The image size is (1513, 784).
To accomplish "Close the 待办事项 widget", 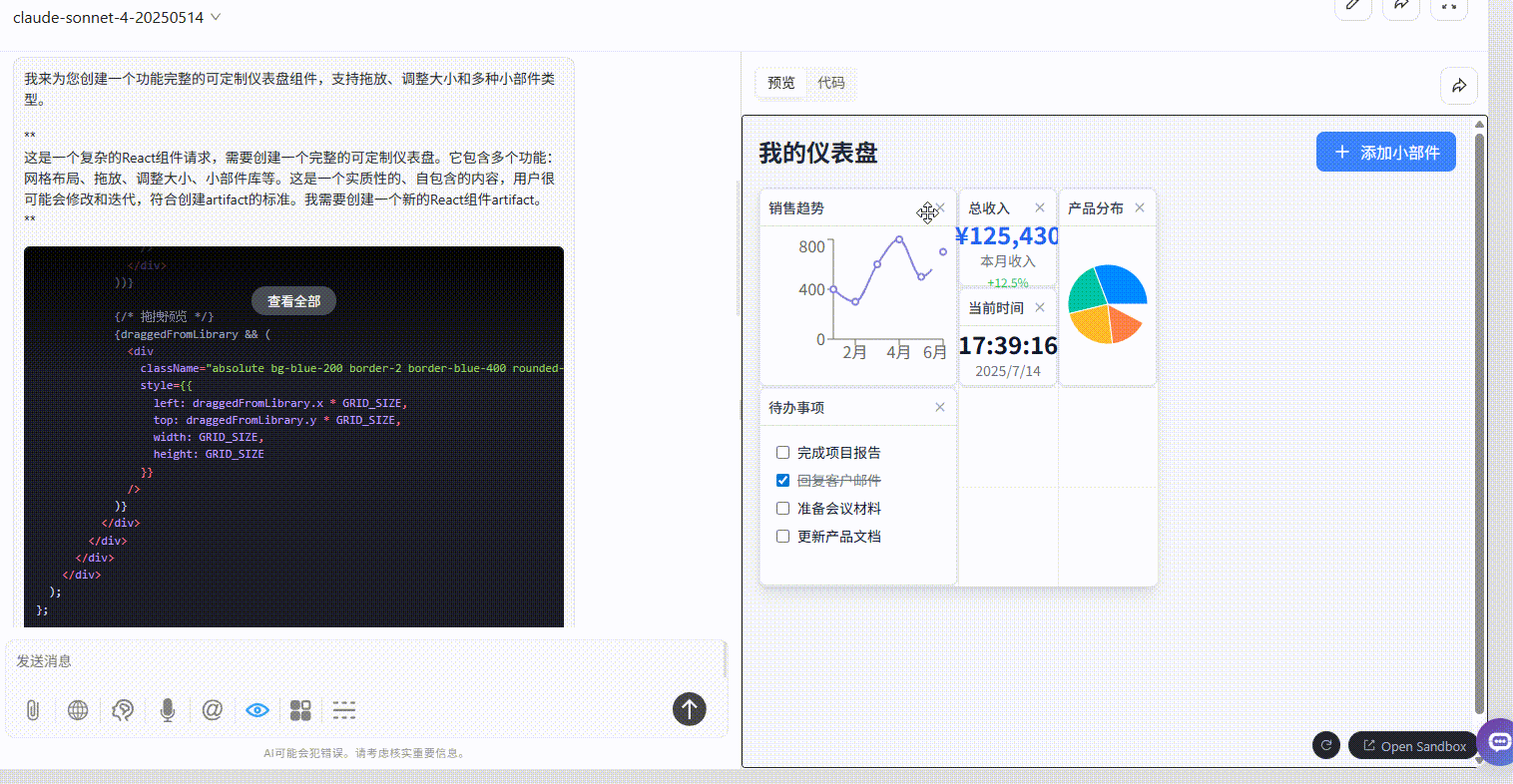I will (x=940, y=407).
